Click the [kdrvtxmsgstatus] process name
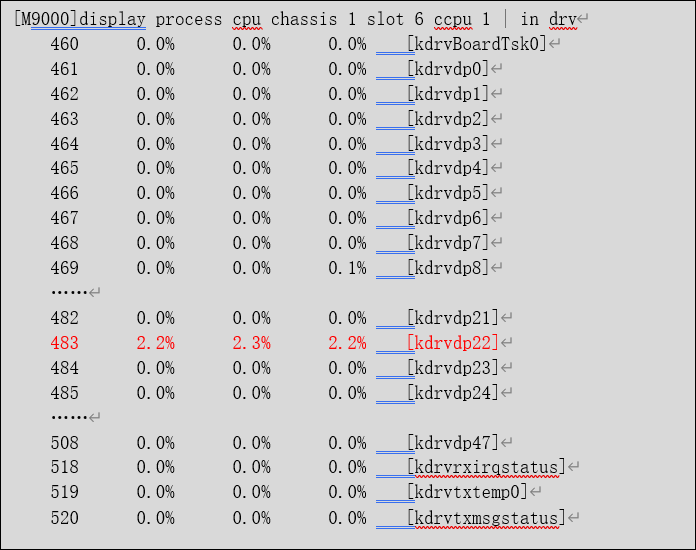Viewport: 696px width, 550px height. pos(486,518)
